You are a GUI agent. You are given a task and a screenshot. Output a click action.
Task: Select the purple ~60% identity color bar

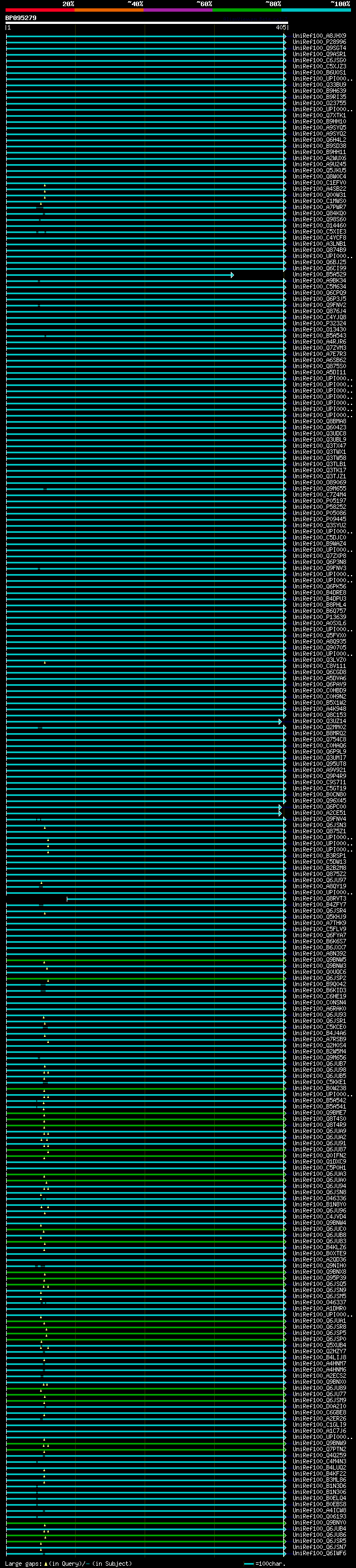179,10
